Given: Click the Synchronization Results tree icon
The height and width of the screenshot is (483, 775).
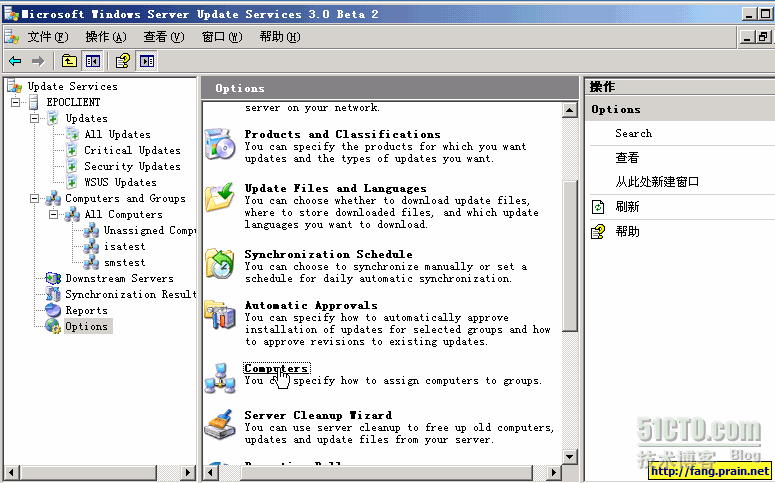Looking at the screenshot, I should [53, 294].
